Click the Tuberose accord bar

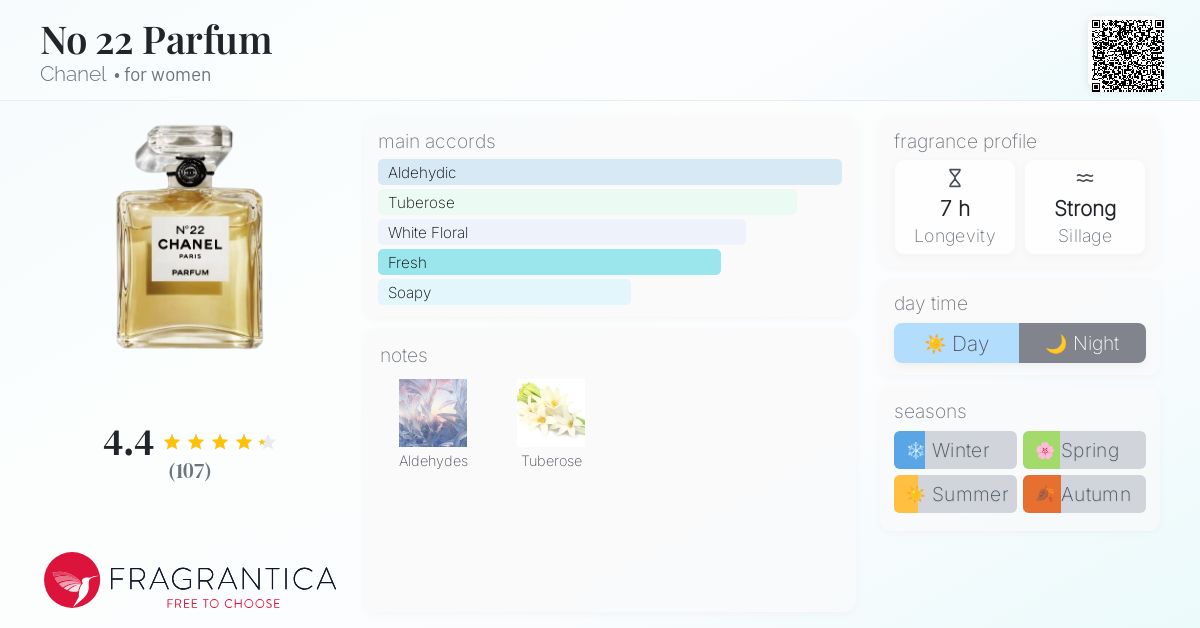(587, 202)
